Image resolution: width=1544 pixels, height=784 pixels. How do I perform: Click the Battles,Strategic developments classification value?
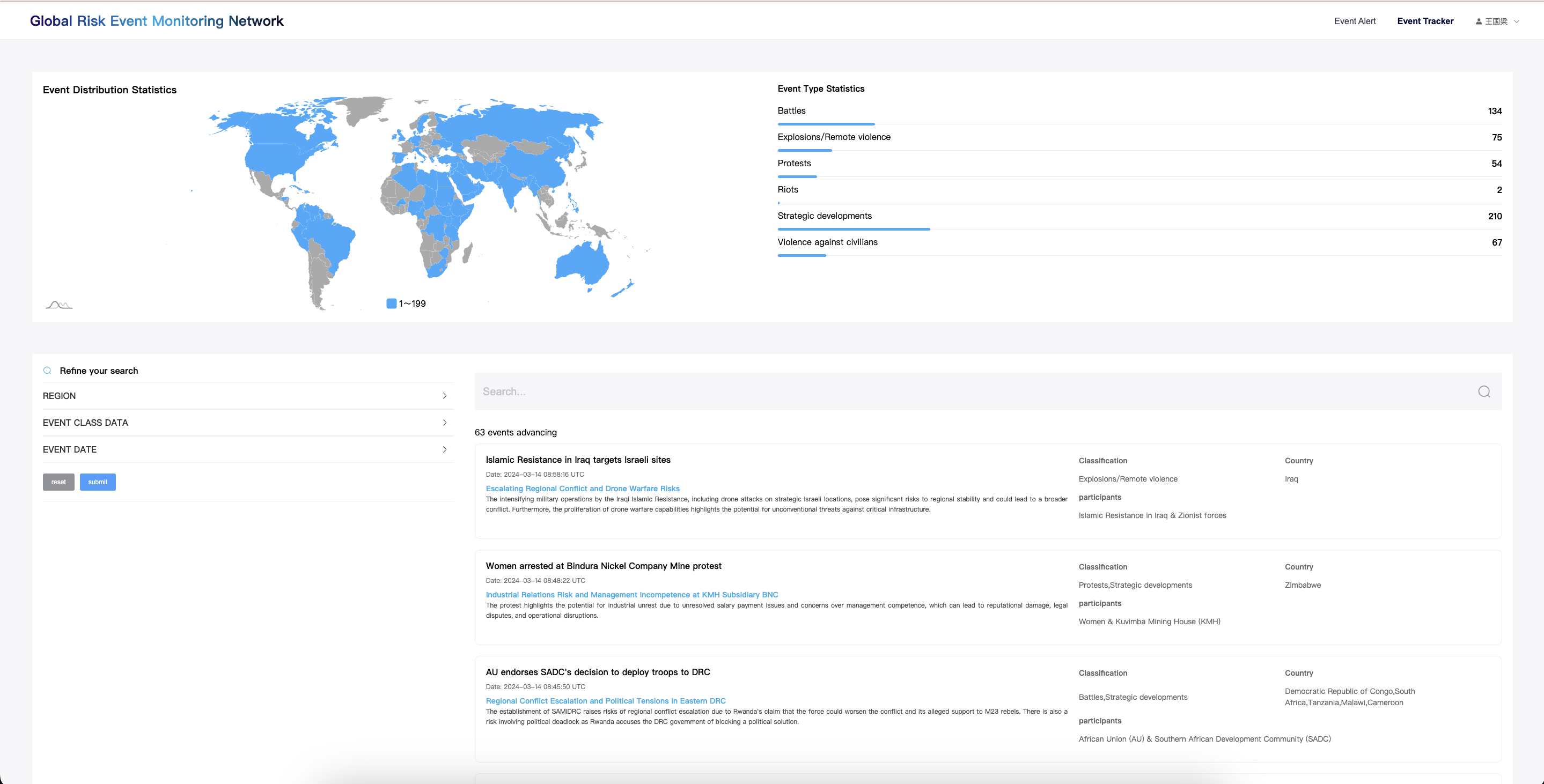pyautogui.click(x=1133, y=697)
